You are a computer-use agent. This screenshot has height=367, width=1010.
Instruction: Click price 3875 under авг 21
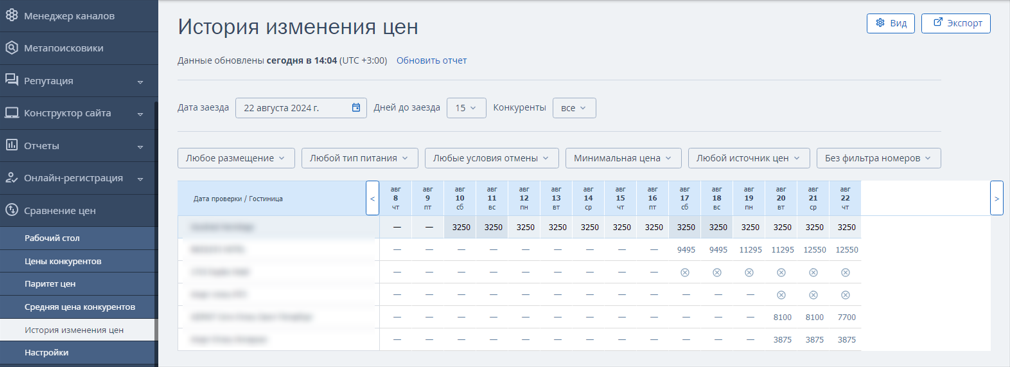tap(814, 340)
